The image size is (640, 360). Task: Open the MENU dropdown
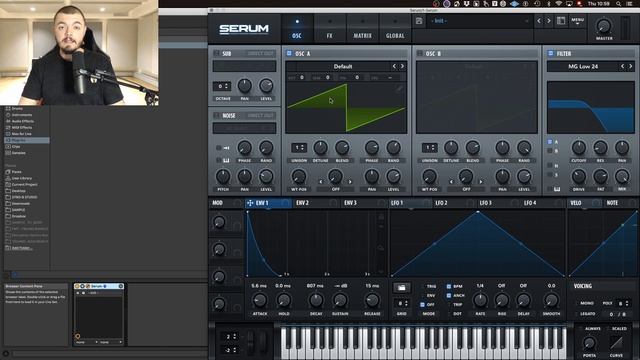coord(577,21)
